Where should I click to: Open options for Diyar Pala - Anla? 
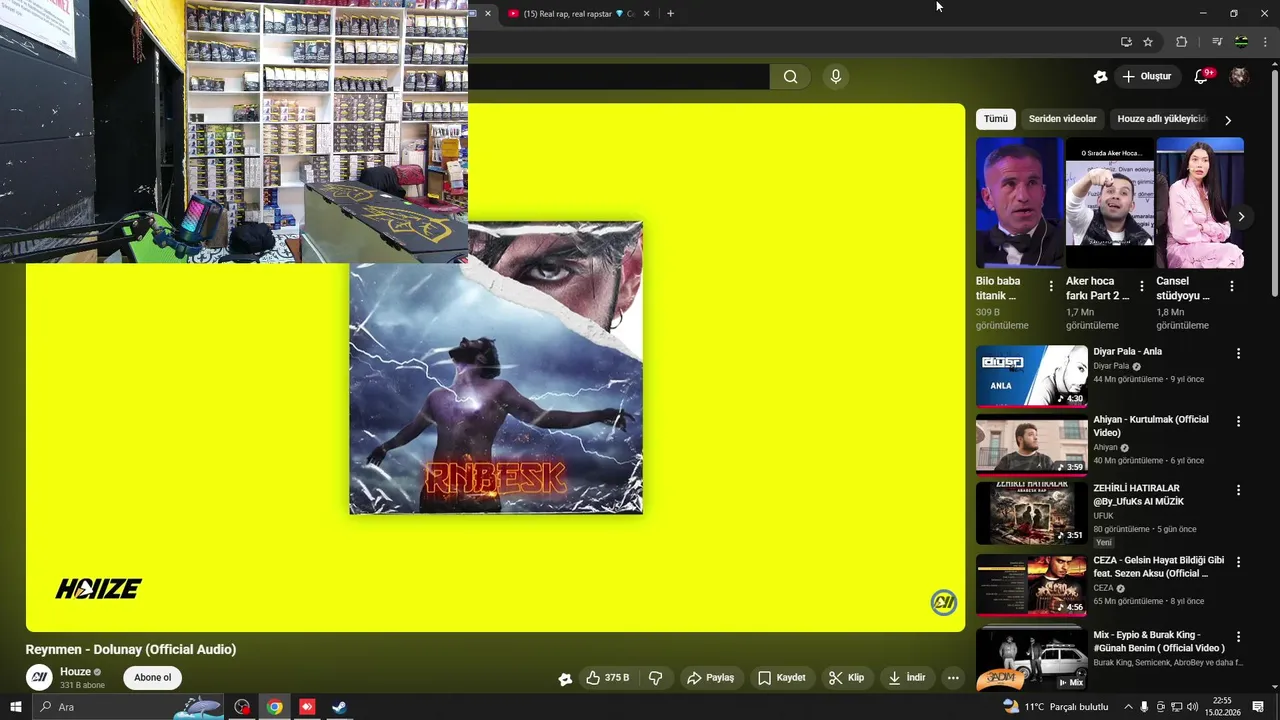(x=1238, y=354)
